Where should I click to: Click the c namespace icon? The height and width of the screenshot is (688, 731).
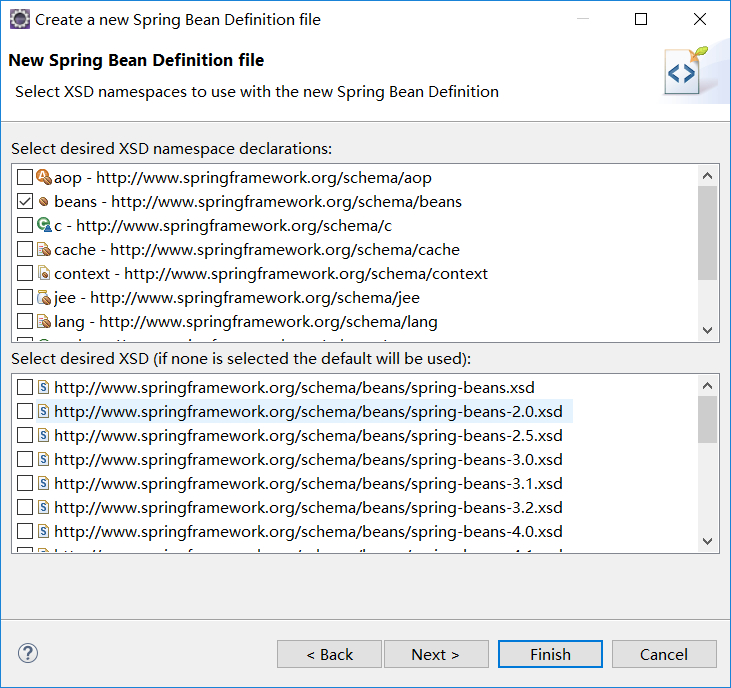44,225
